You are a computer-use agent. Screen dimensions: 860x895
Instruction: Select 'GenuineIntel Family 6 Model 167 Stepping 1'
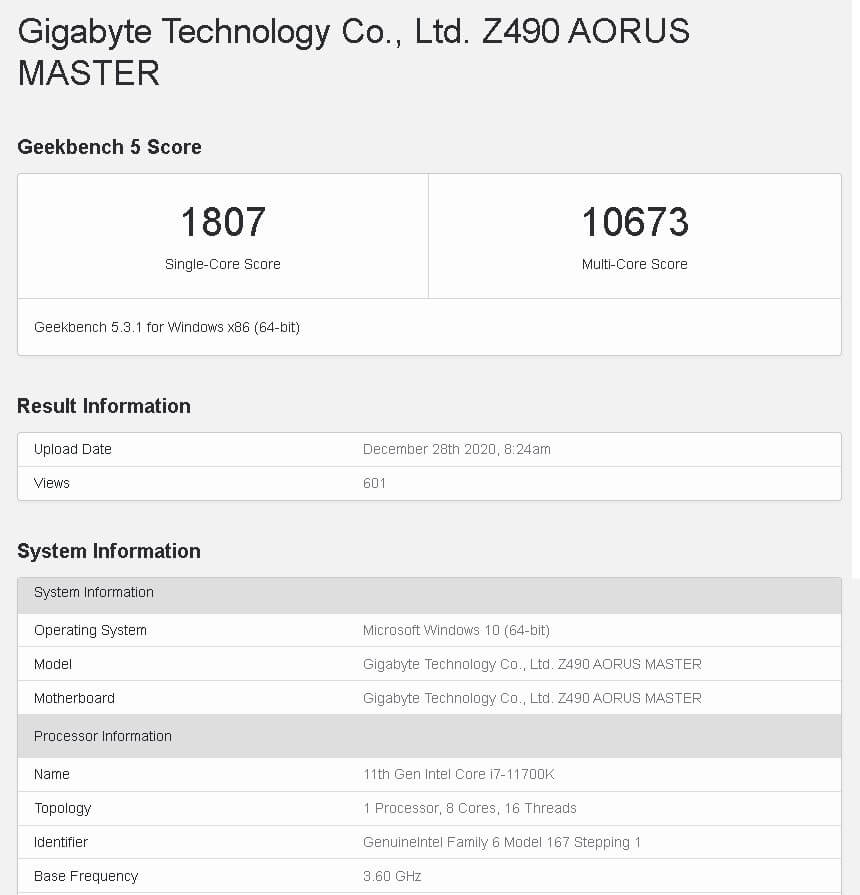click(x=502, y=842)
